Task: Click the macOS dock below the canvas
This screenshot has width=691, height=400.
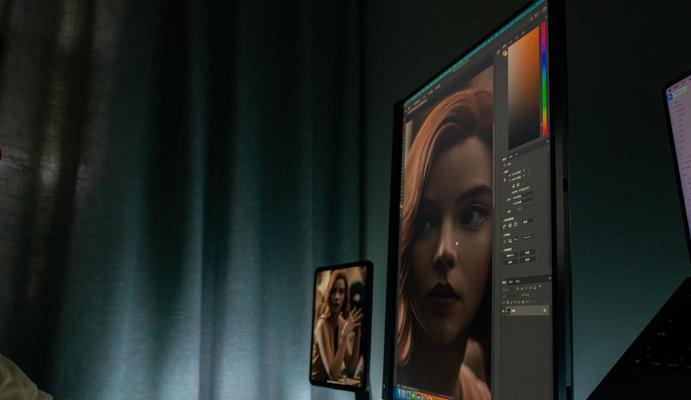Action: click(422, 395)
